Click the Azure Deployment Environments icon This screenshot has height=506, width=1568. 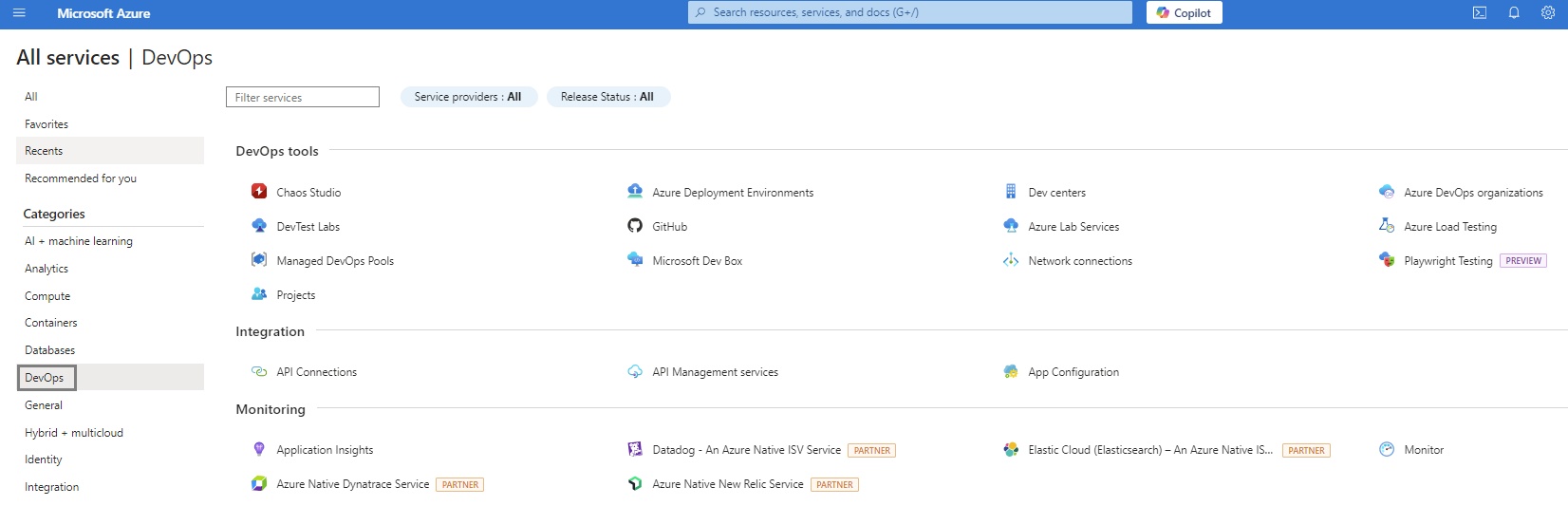(x=635, y=191)
